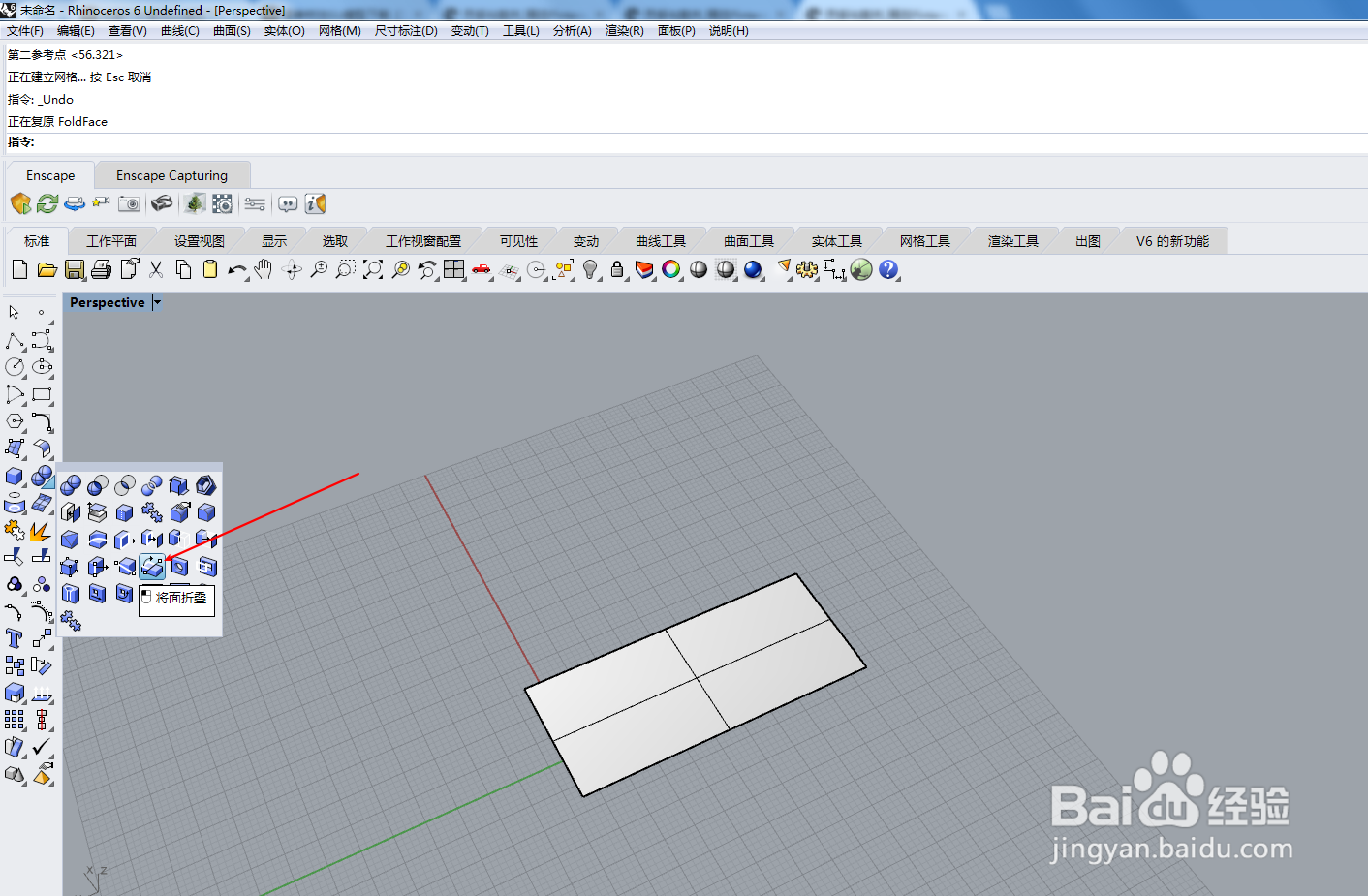The width and height of the screenshot is (1368, 896).
Task: Click the Enscape video export film icon
Action: [x=222, y=203]
